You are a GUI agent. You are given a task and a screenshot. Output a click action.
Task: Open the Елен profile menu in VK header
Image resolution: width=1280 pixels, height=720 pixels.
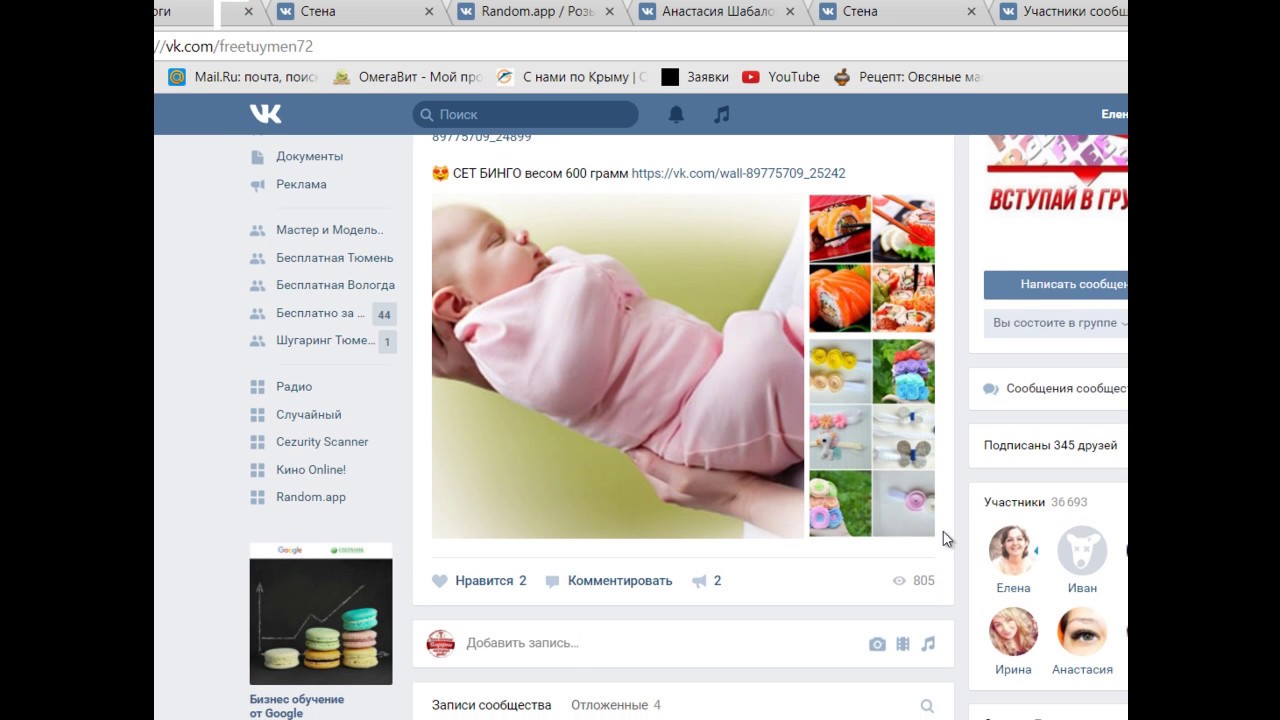(1114, 114)
